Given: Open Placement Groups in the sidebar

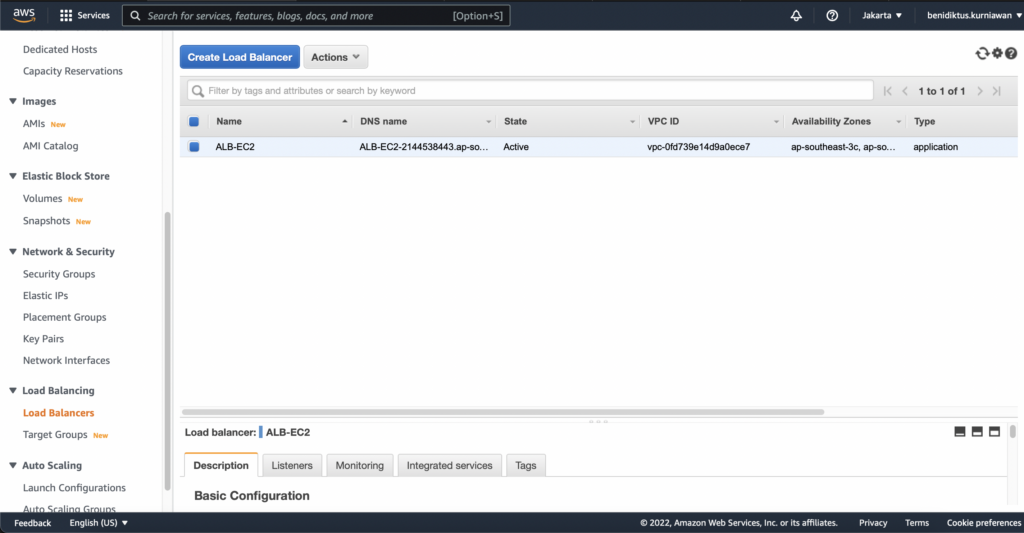Looking at the screenshot, I should (65, 317).
